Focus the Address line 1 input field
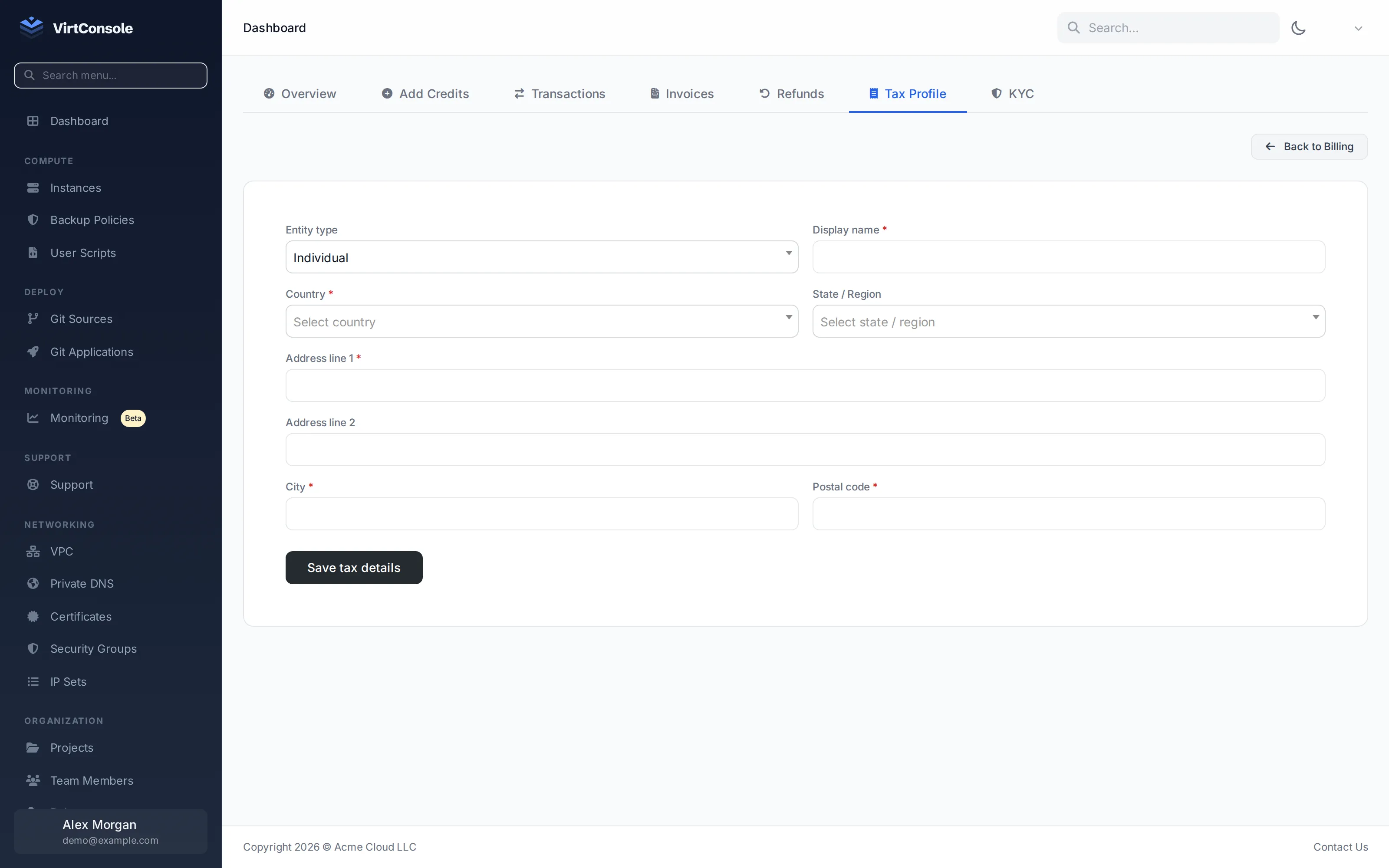Screen dimensions: 1389x868 coord(805,385)
